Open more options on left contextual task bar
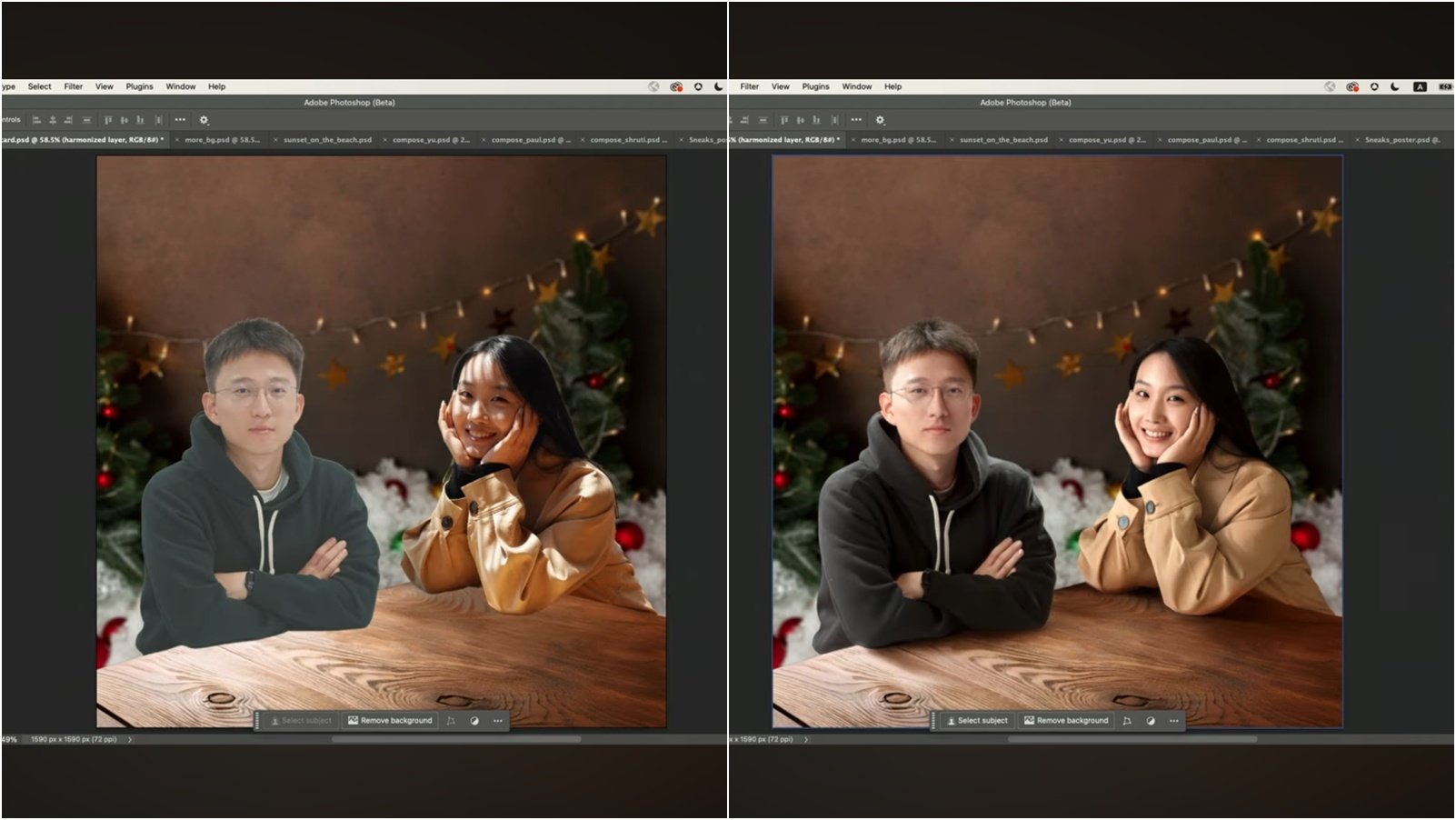 (498, 720)
